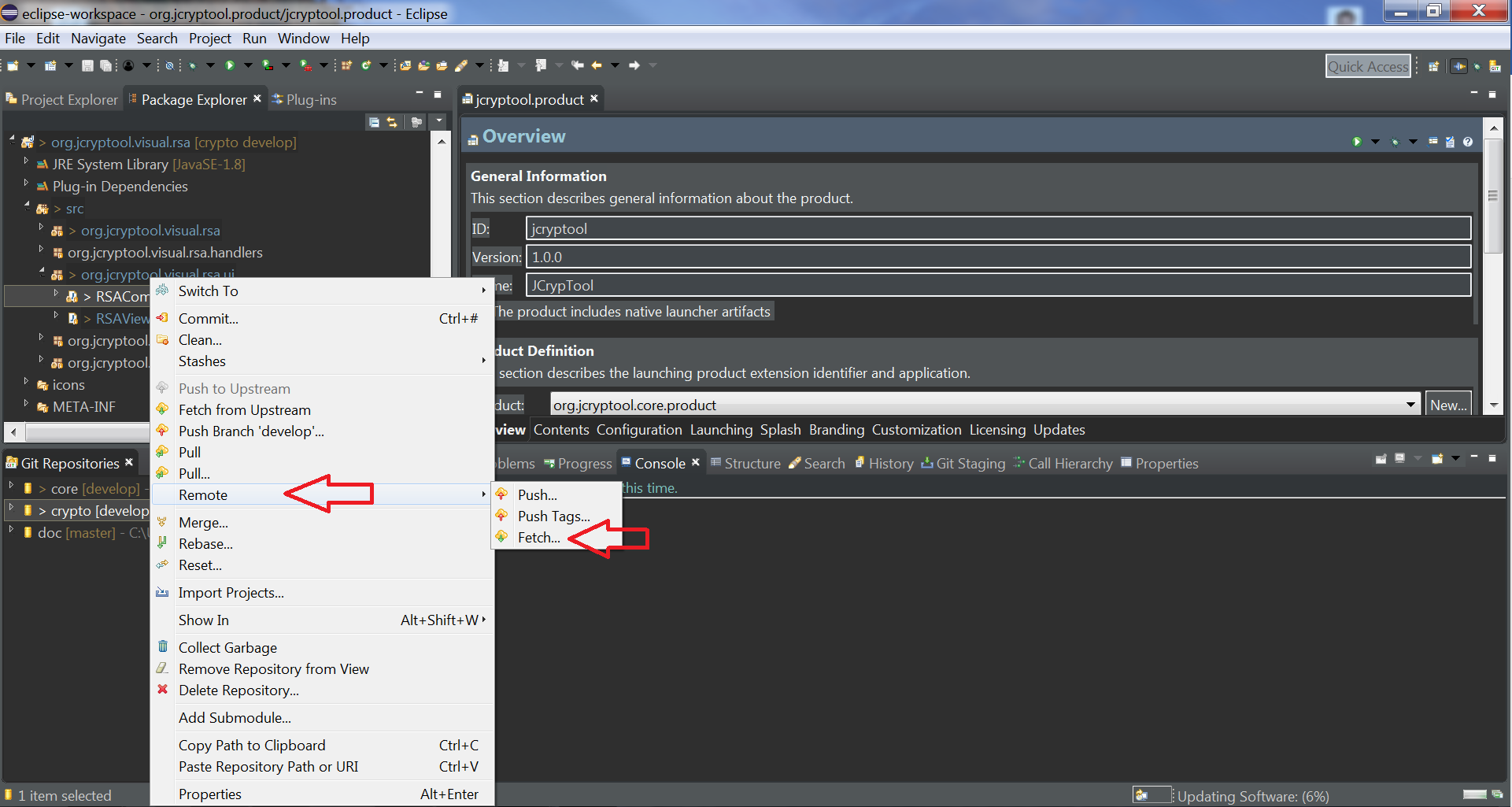The height and width of the screenshot is (807, 1512).
Task: Click the Search flashlight toolbar icon
Action: [x=462, y=65]
